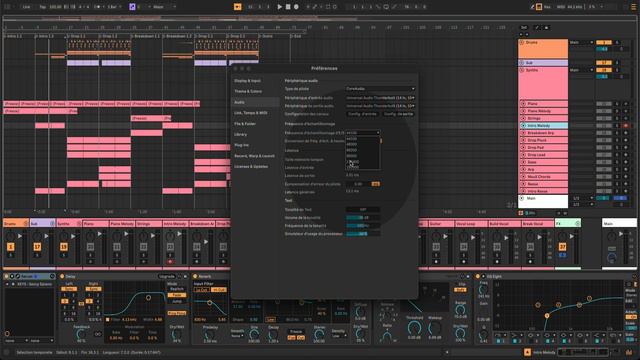Screen dimensions: 640x360
Task: Click the Breakdown 1.1 locator in the arrangement
Action: tap(146, 36)
